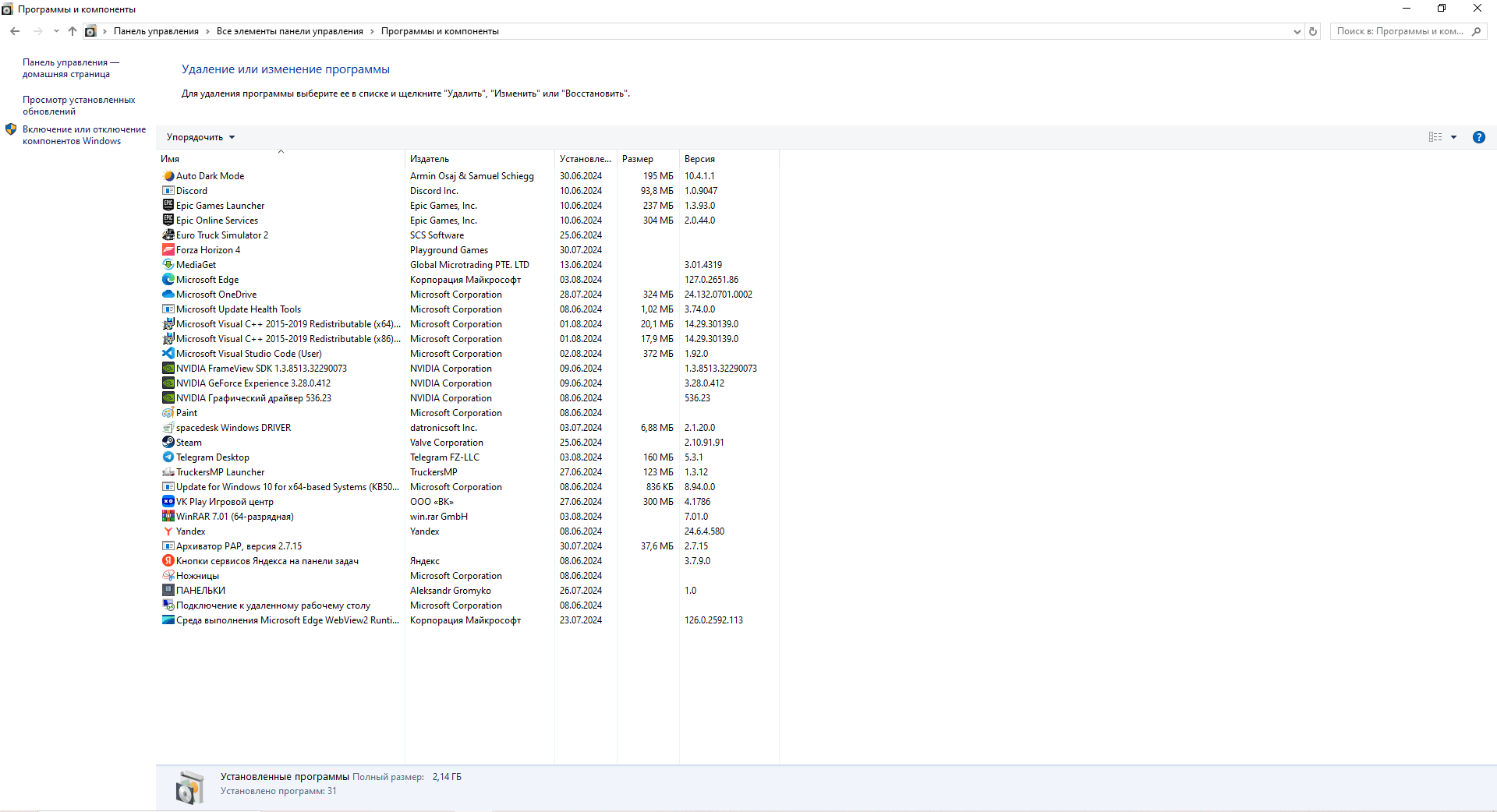Click Microsoft Visual Studio Code icon
1497x812 pixels.
point(168,354)
